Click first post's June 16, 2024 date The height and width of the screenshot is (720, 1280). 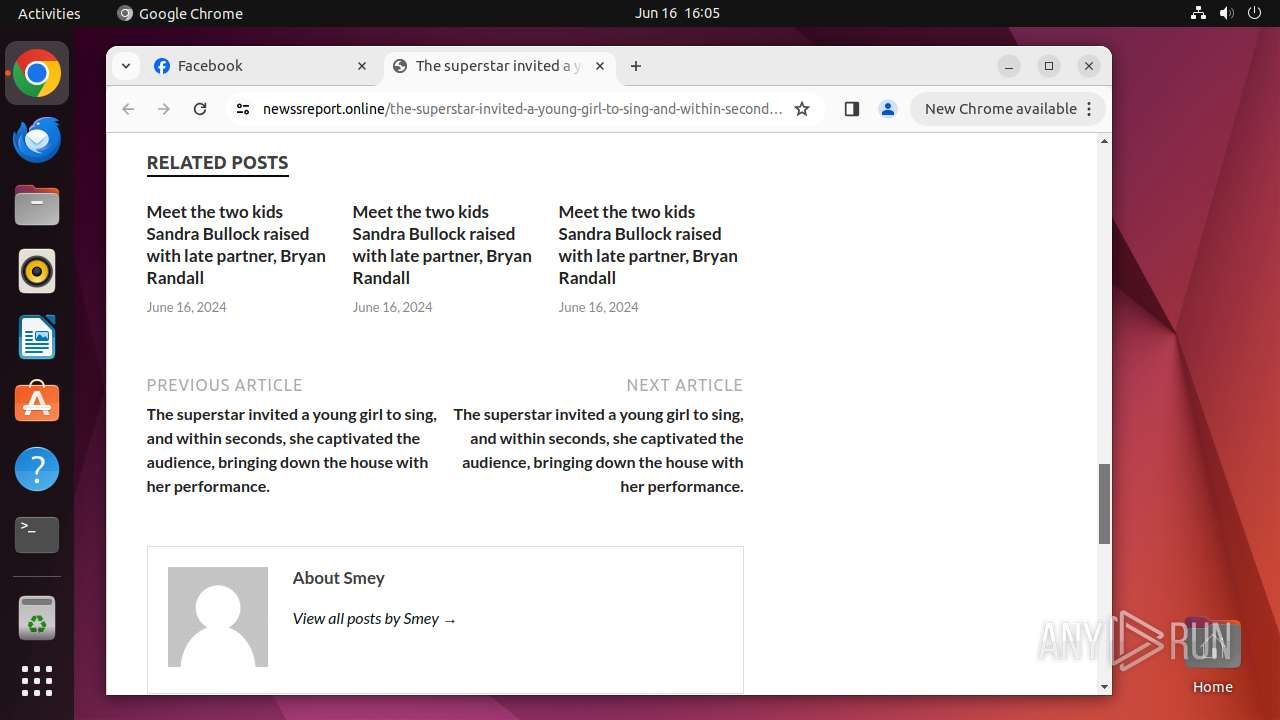coord(187,307)
